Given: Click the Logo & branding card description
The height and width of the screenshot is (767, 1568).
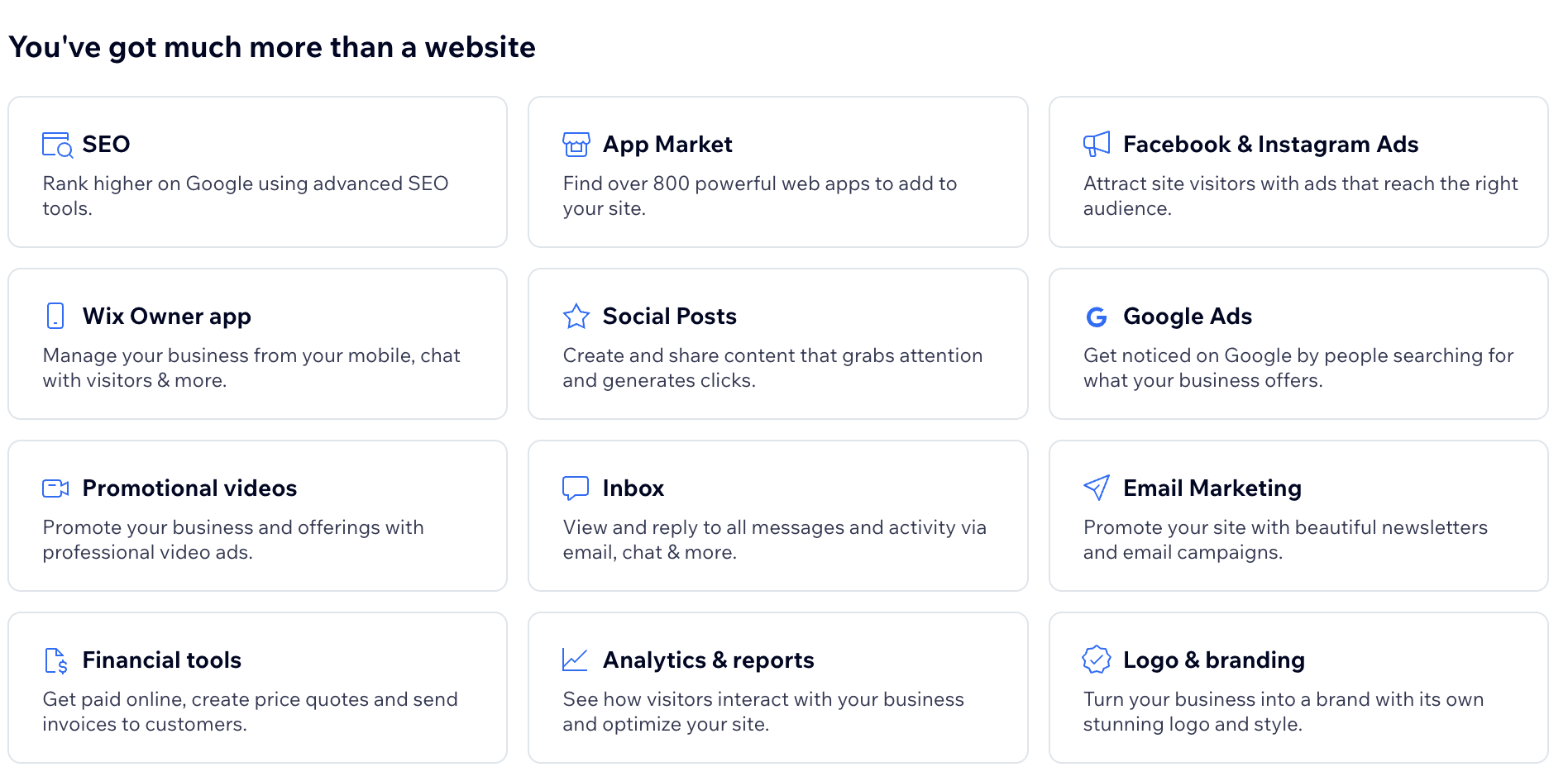Looking at the screenshot, I should pos(1283,712).
